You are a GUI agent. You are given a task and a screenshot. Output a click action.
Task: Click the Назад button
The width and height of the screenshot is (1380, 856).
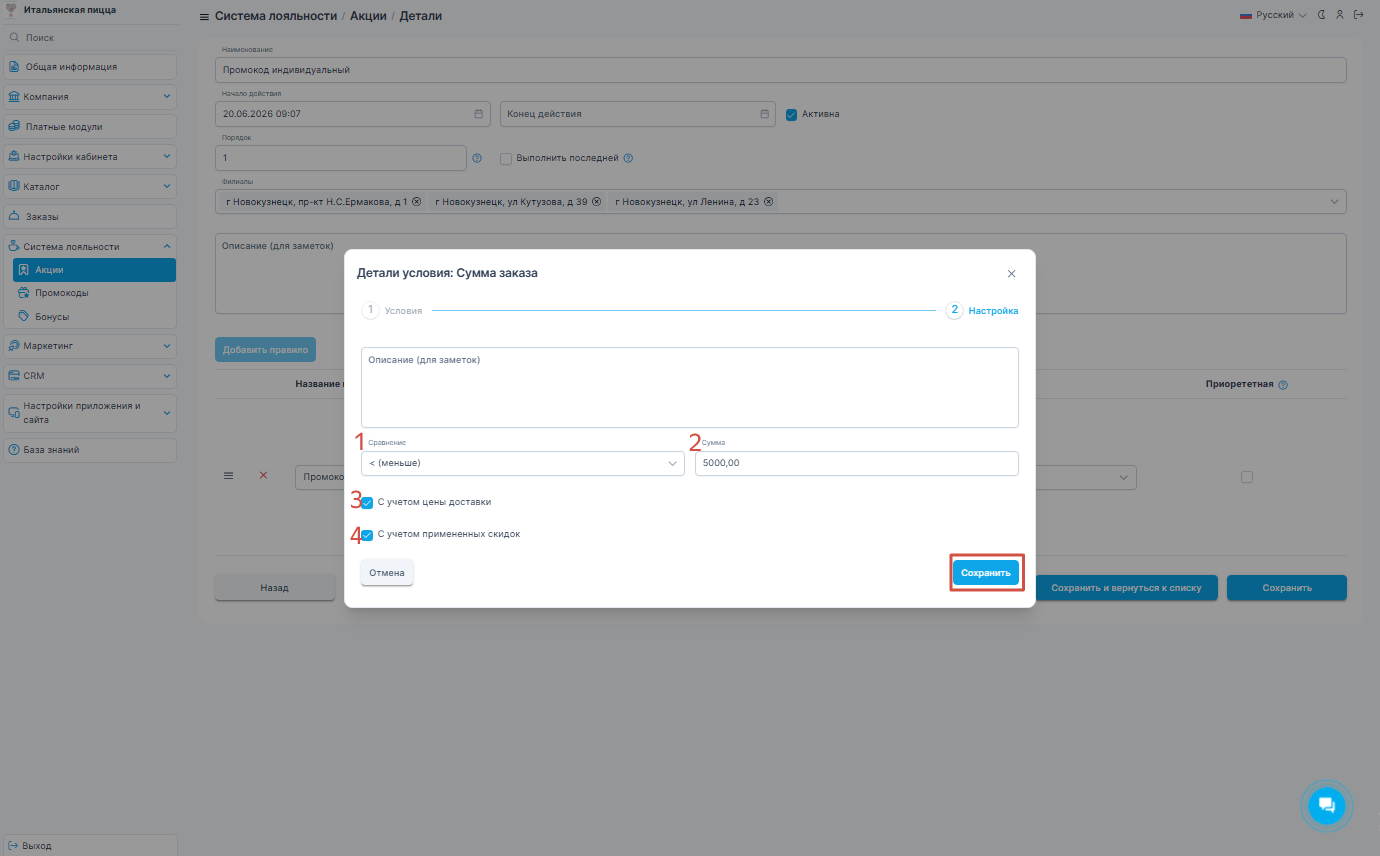(275, 588)
